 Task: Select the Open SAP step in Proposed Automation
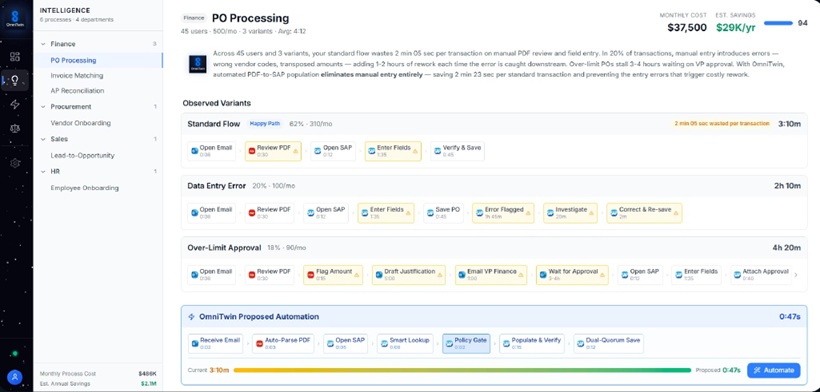(x=346, y=343)
